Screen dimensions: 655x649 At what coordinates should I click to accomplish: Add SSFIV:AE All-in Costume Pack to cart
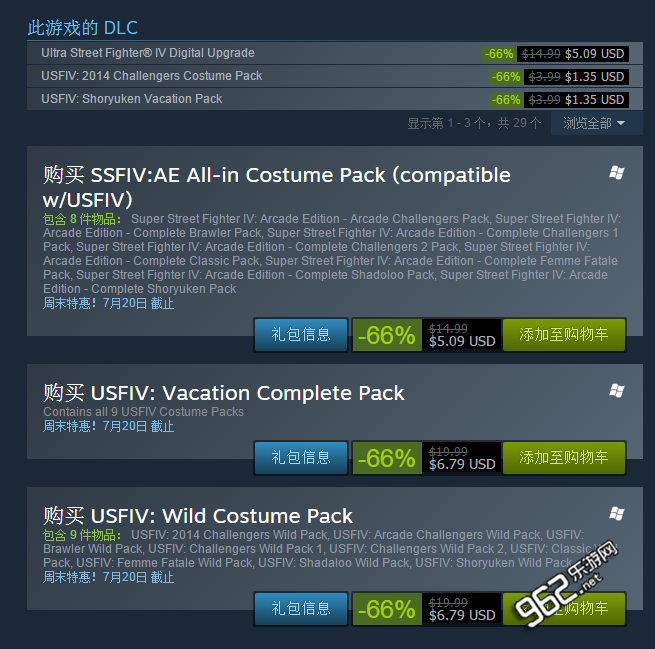coord(564,335)
